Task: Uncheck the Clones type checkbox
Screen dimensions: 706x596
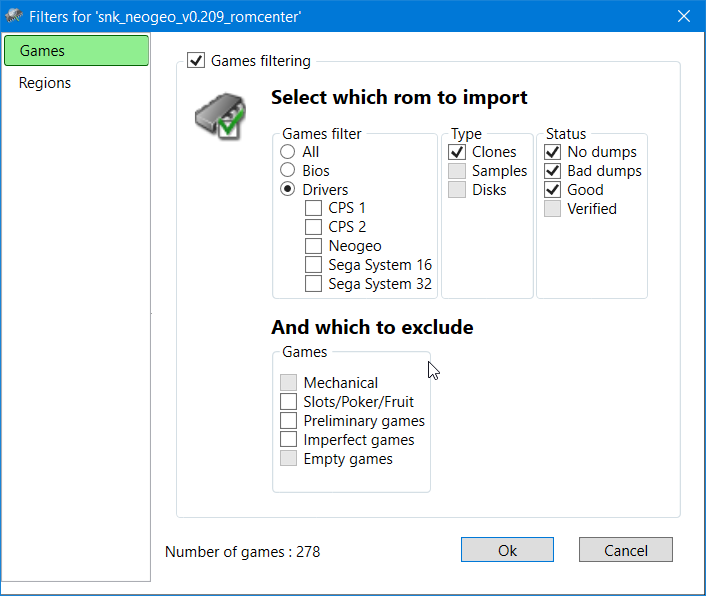Action: tap(457, 152)
